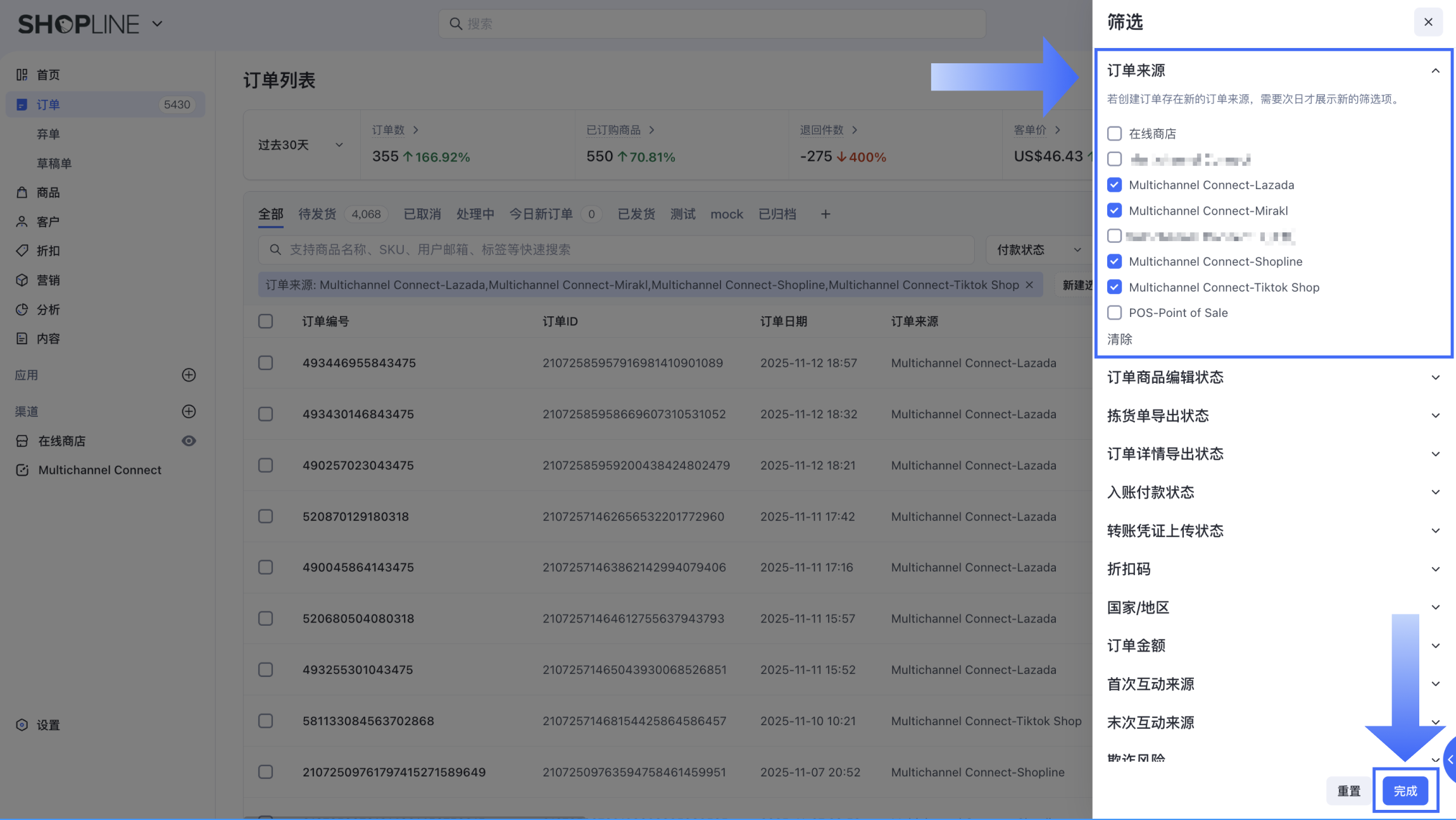The image size is (1456, 820).
Task: Open the Settings gear icon in the sidebar
Action: (22, 725)
